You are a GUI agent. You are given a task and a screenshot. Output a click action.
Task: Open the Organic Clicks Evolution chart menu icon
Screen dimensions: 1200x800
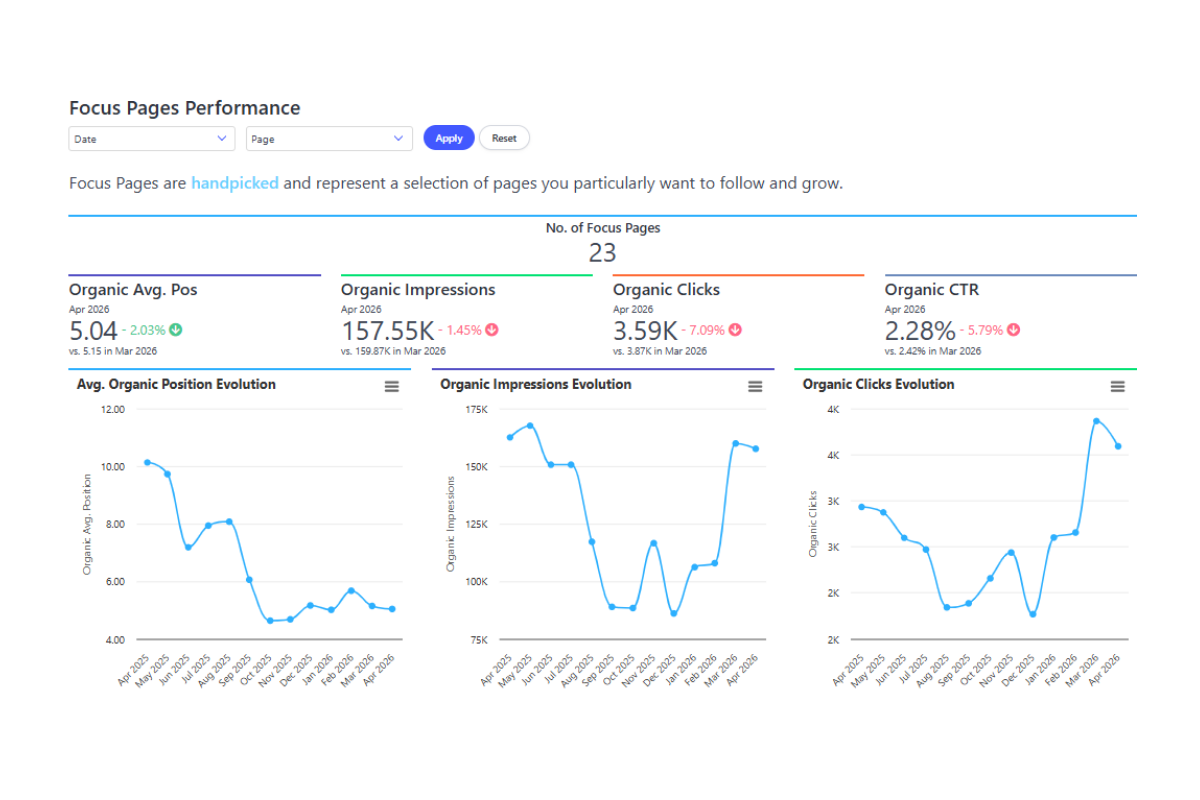(1118, 386)
